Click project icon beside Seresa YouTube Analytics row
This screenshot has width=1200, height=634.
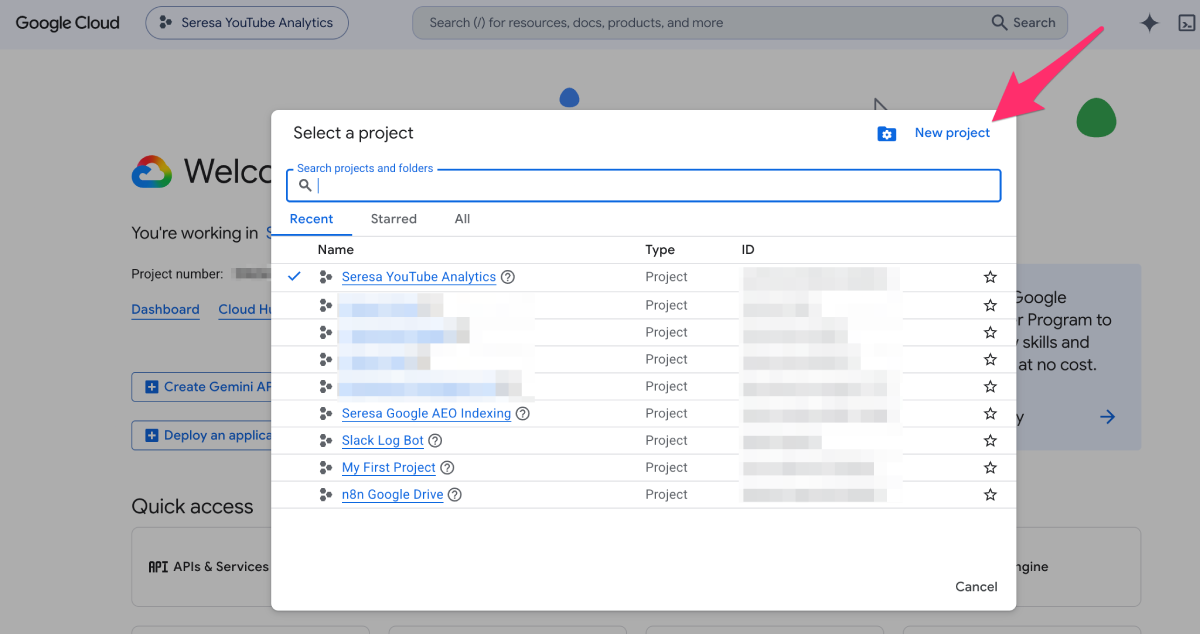pos(325,277)
